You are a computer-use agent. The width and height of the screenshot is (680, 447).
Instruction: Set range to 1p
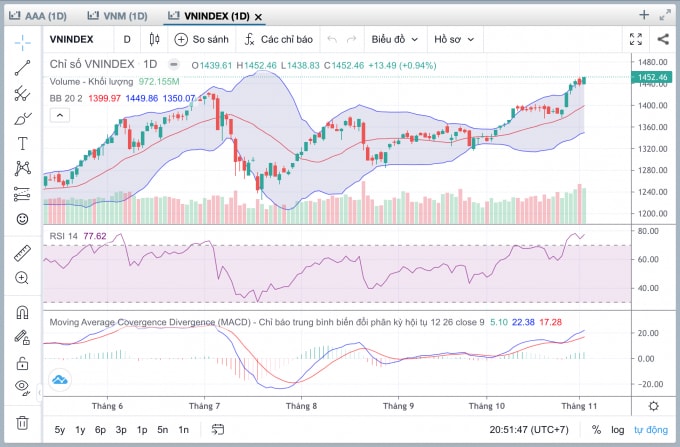coord(142,430)
